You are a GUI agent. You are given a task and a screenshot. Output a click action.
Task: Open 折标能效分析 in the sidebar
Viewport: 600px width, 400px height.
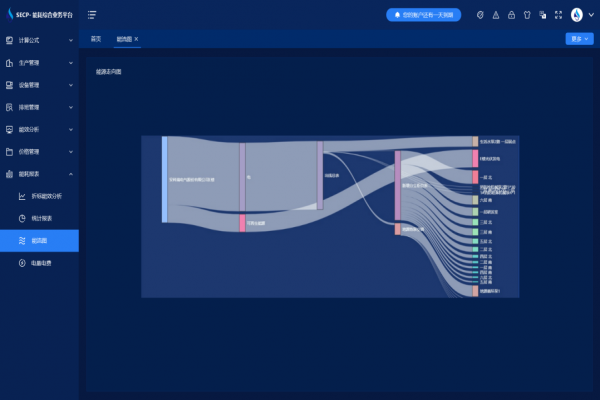tap(46, 196)
